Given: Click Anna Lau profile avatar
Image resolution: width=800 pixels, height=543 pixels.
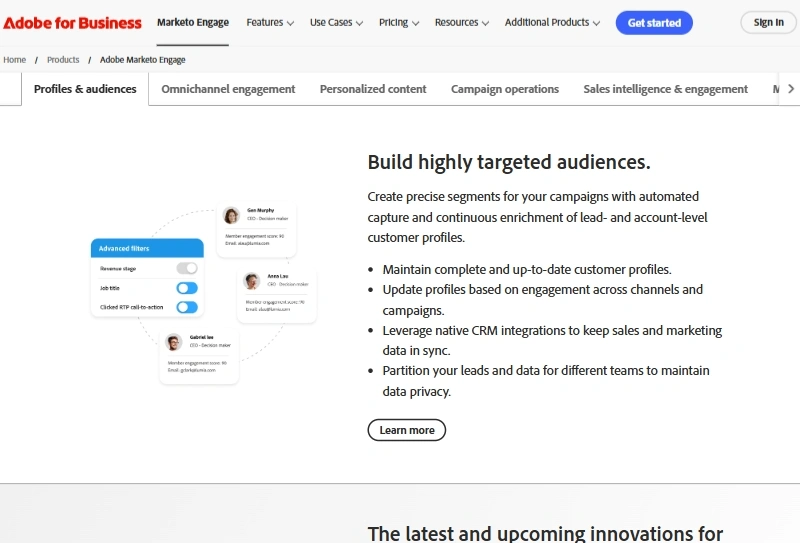Looking at the screenshot, I should (251, 281).
